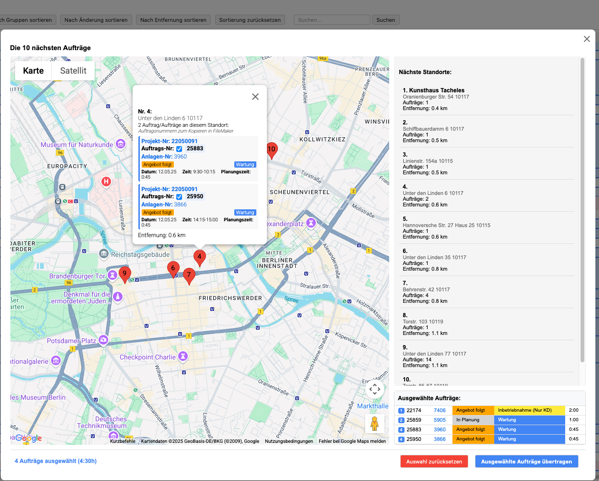Viewport: 599px width, 481px height.
Task: Click Auswahl zurücksetzen button
Action: pyautogui.click(x=434, y=462)
